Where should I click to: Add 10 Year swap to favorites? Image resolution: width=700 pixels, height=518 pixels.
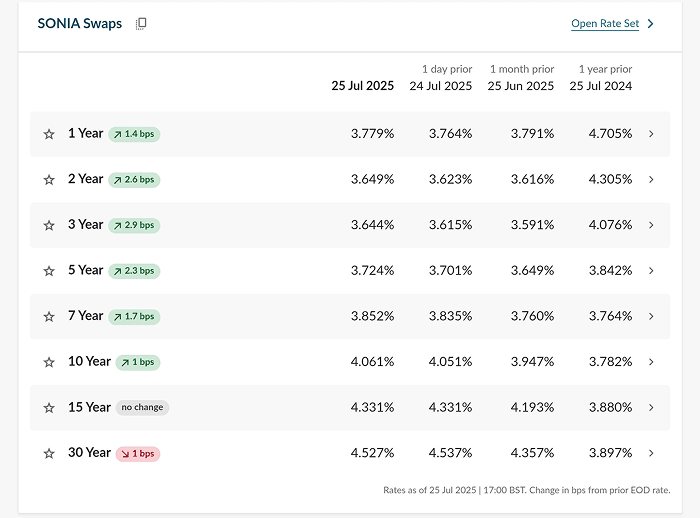coord(49,362)
